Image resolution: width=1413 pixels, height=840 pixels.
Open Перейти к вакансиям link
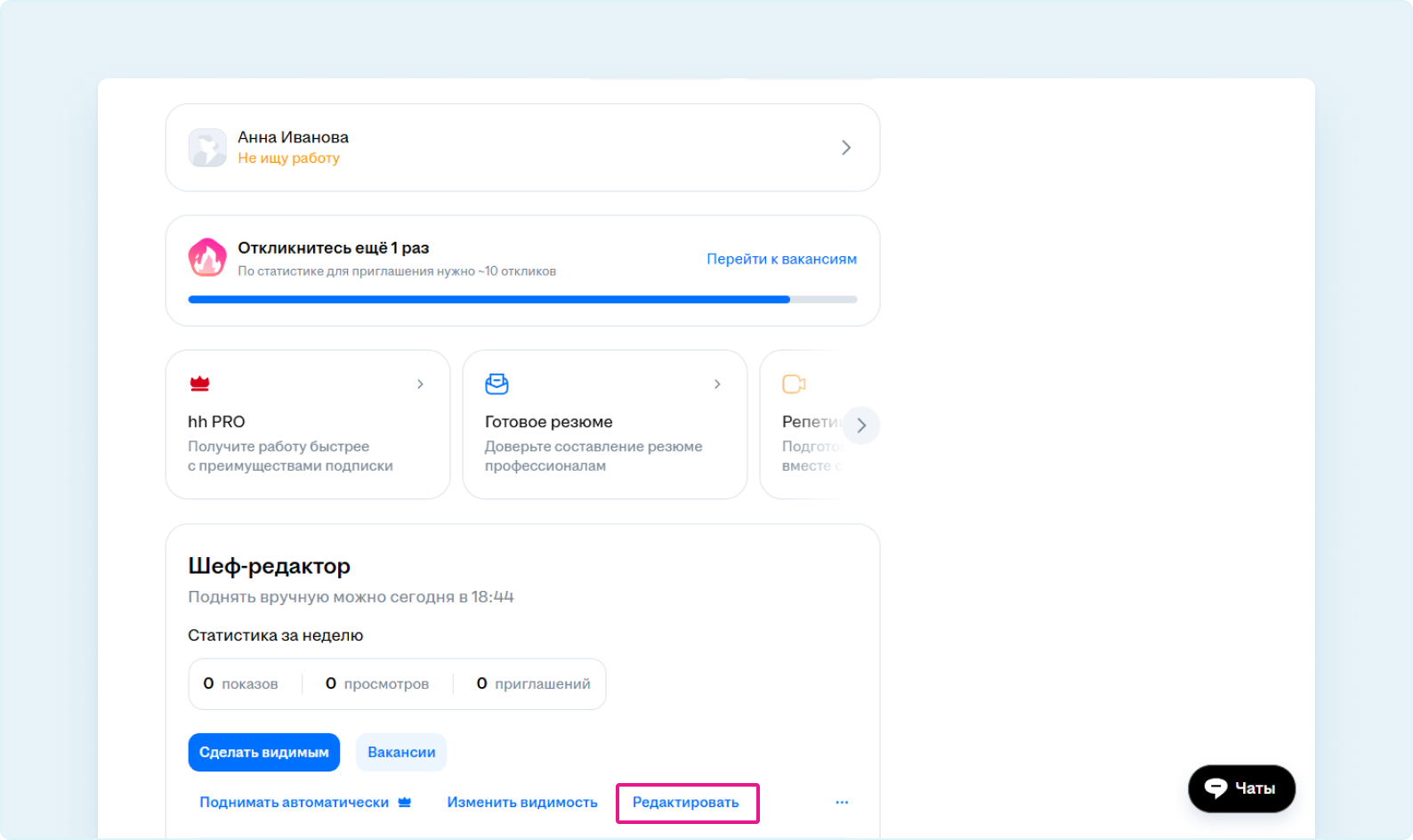pyautogui.click(x=781, y=259)
